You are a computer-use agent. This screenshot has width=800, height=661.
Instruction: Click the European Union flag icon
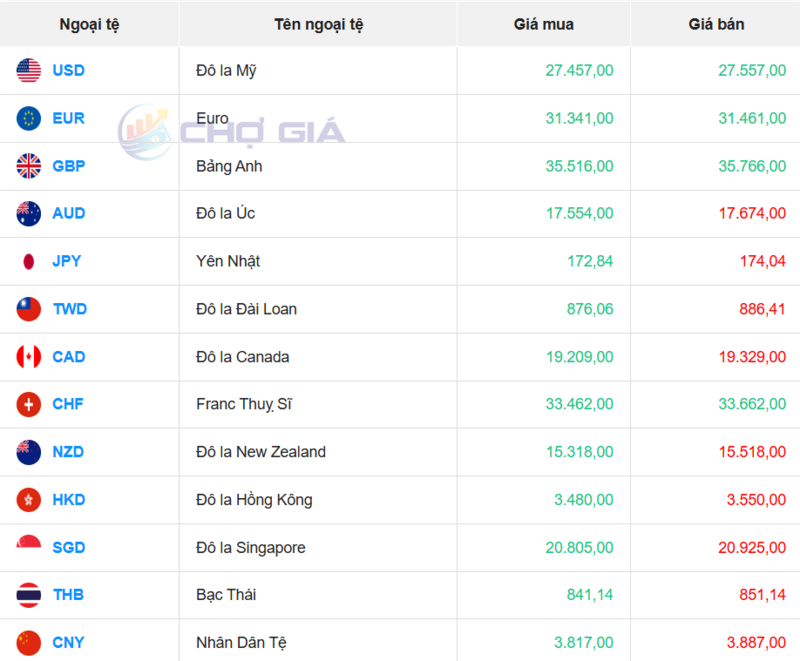click(x=28, y=118)
